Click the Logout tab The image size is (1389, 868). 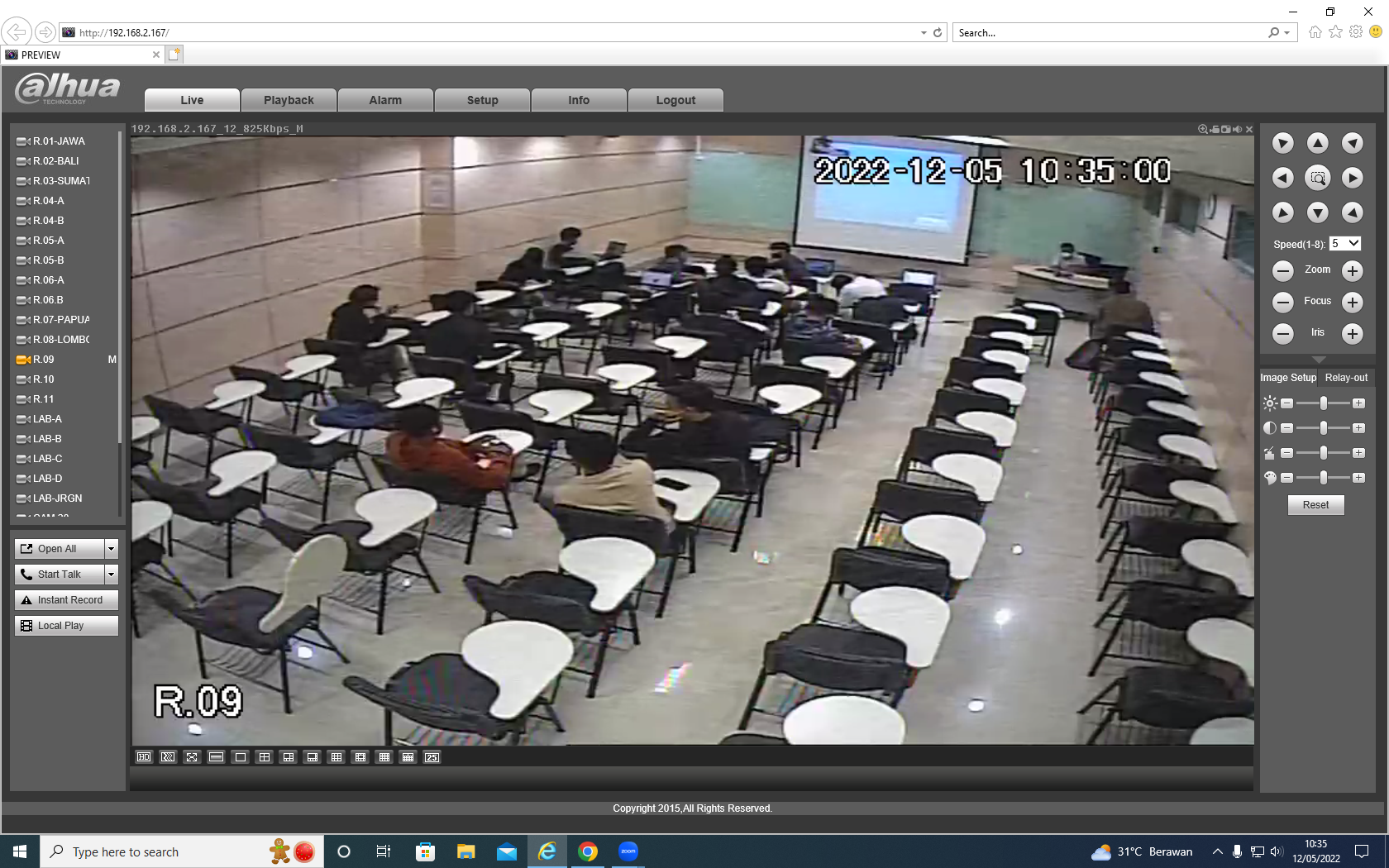(x=675, y=100)
